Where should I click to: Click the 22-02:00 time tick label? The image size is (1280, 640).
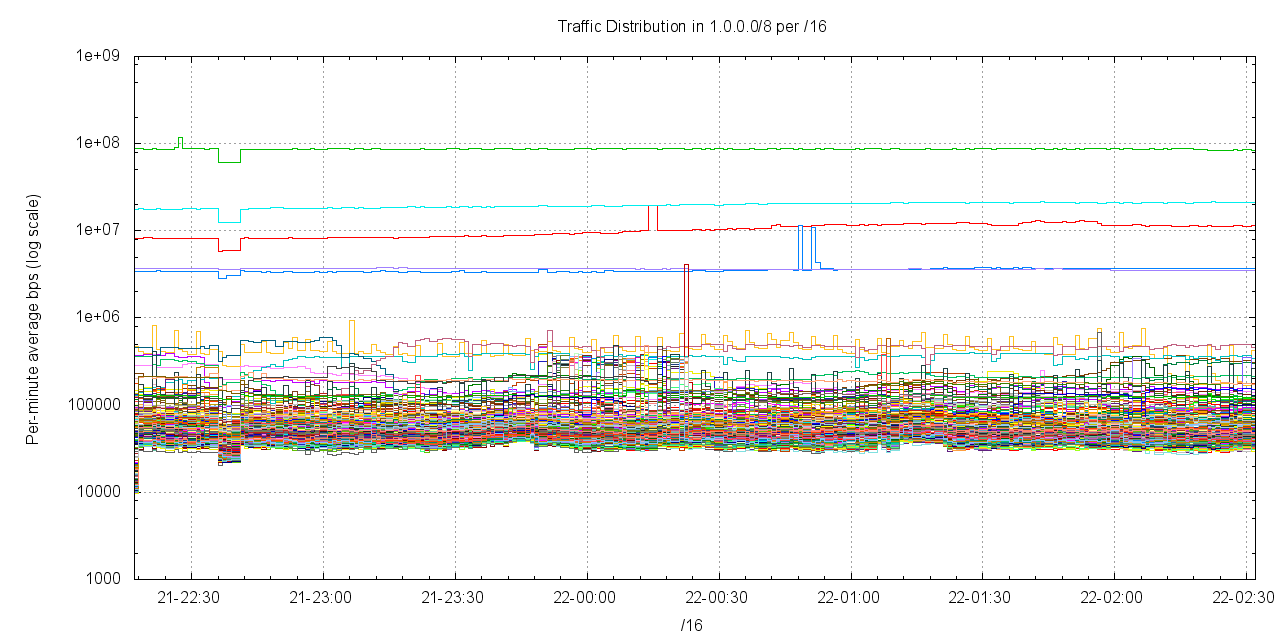tap(1114, 597)
